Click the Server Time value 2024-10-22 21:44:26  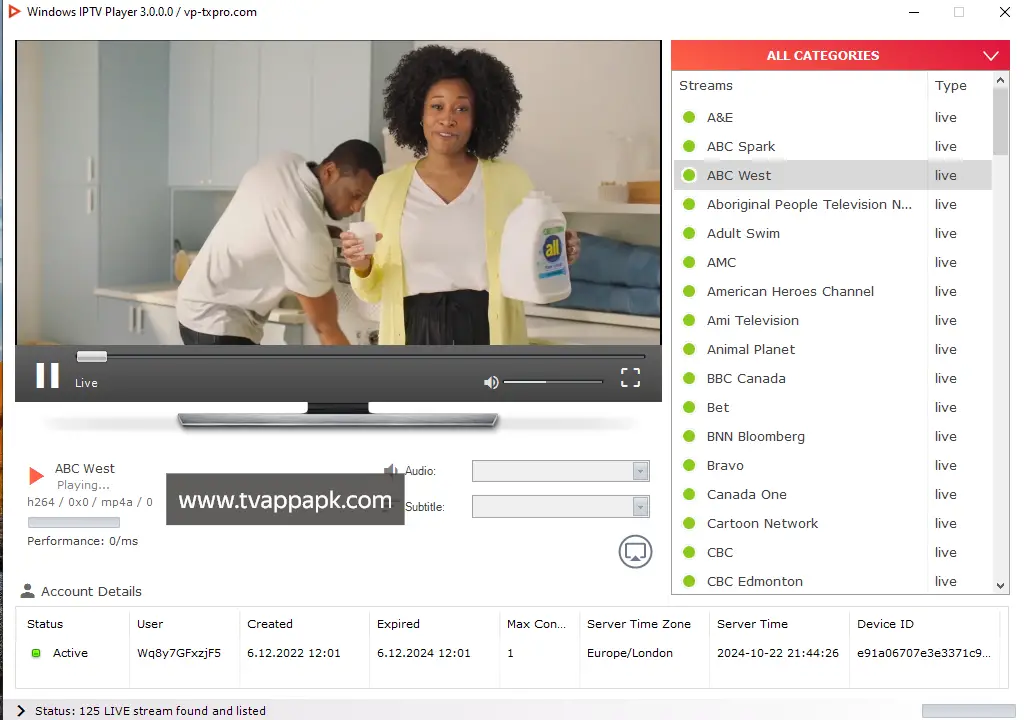click(778, 653)
